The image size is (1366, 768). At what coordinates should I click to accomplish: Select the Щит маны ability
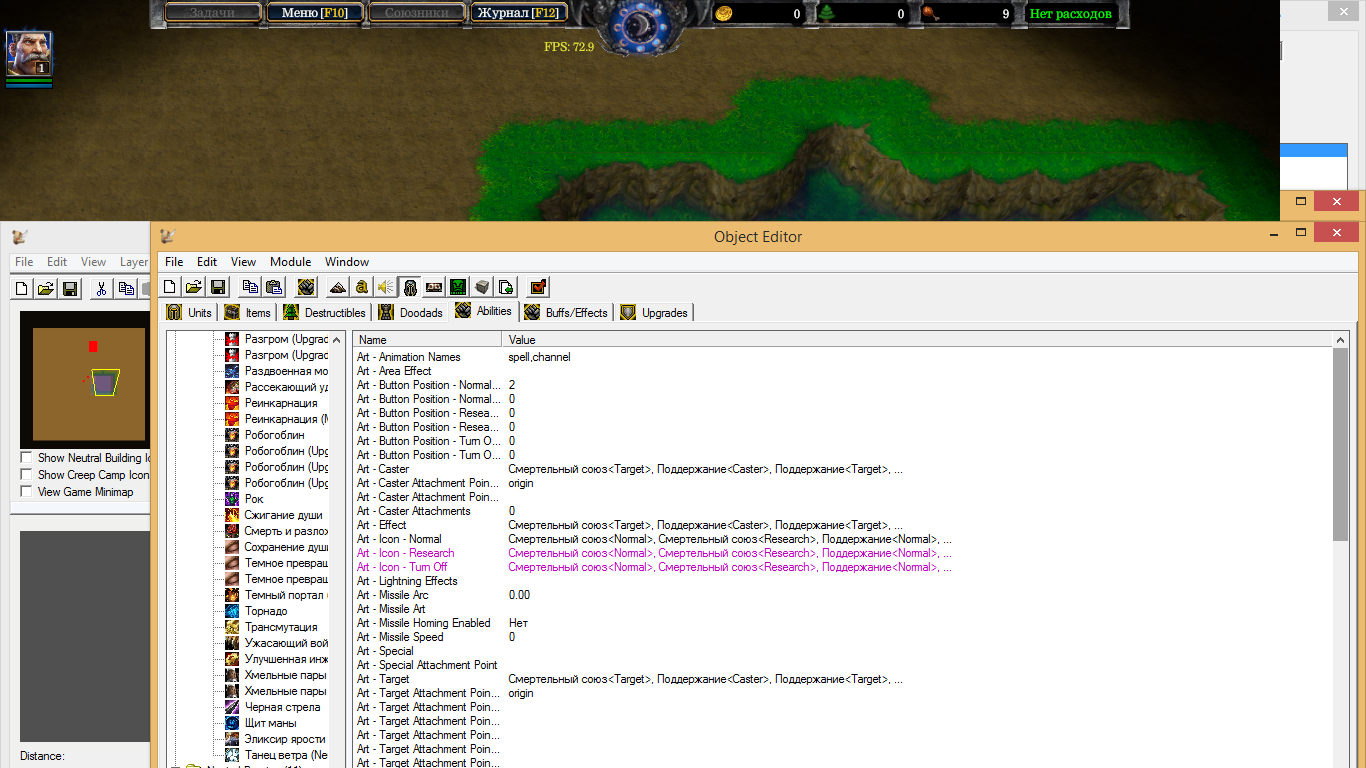coord(270,723)
